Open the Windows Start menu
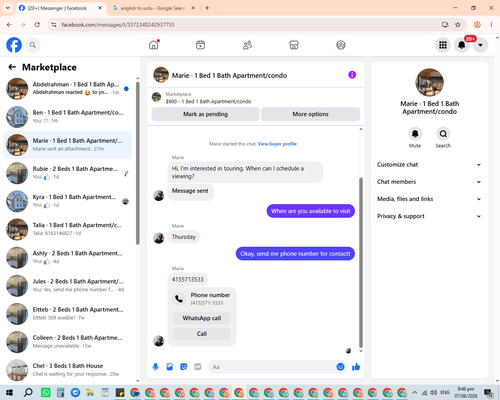 (9, 392)
